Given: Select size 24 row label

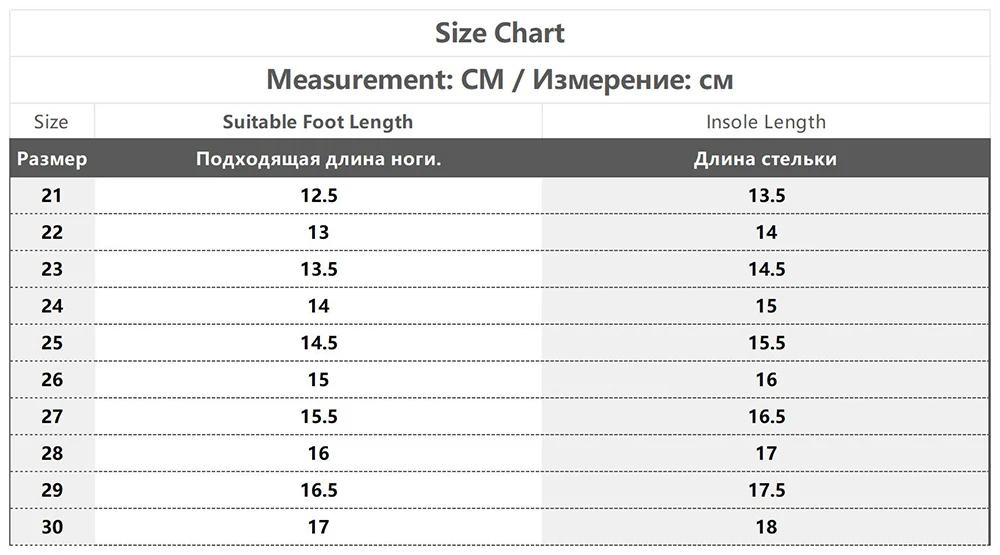Looking at the screenshot, I should [52, 306].
